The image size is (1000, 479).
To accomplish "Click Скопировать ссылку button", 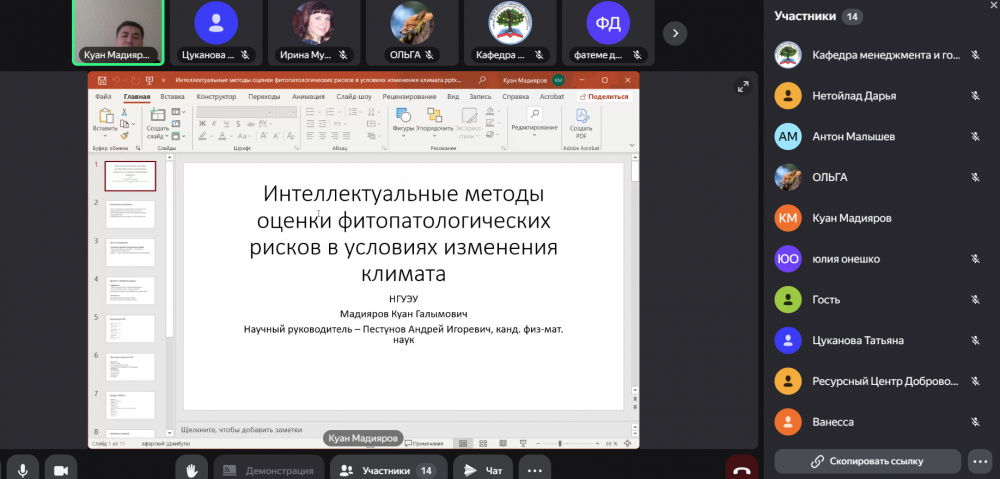I will 867,461.
